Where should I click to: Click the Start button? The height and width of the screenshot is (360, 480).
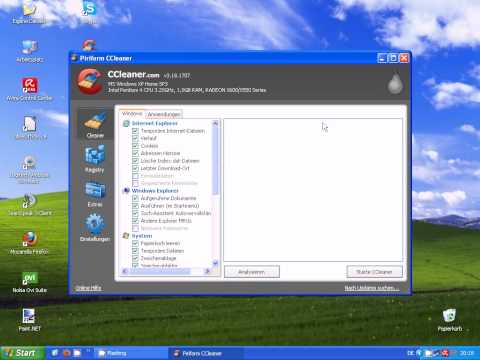tap(23, 353)
